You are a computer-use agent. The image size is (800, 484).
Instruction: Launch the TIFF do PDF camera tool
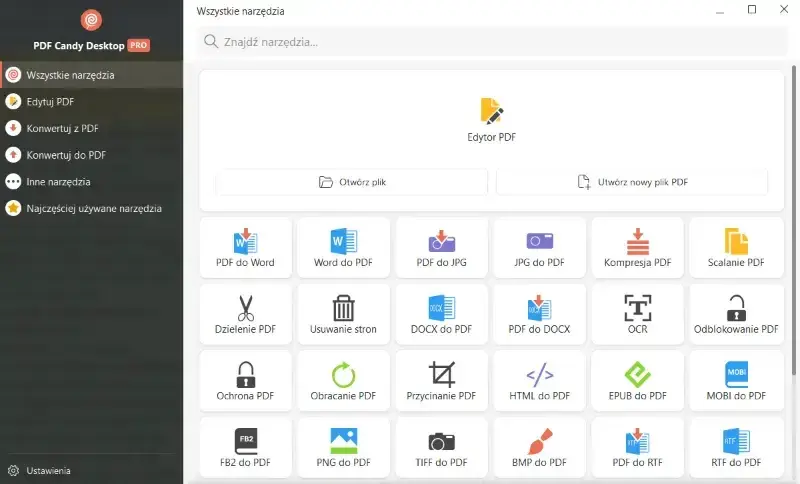point(441,447)
